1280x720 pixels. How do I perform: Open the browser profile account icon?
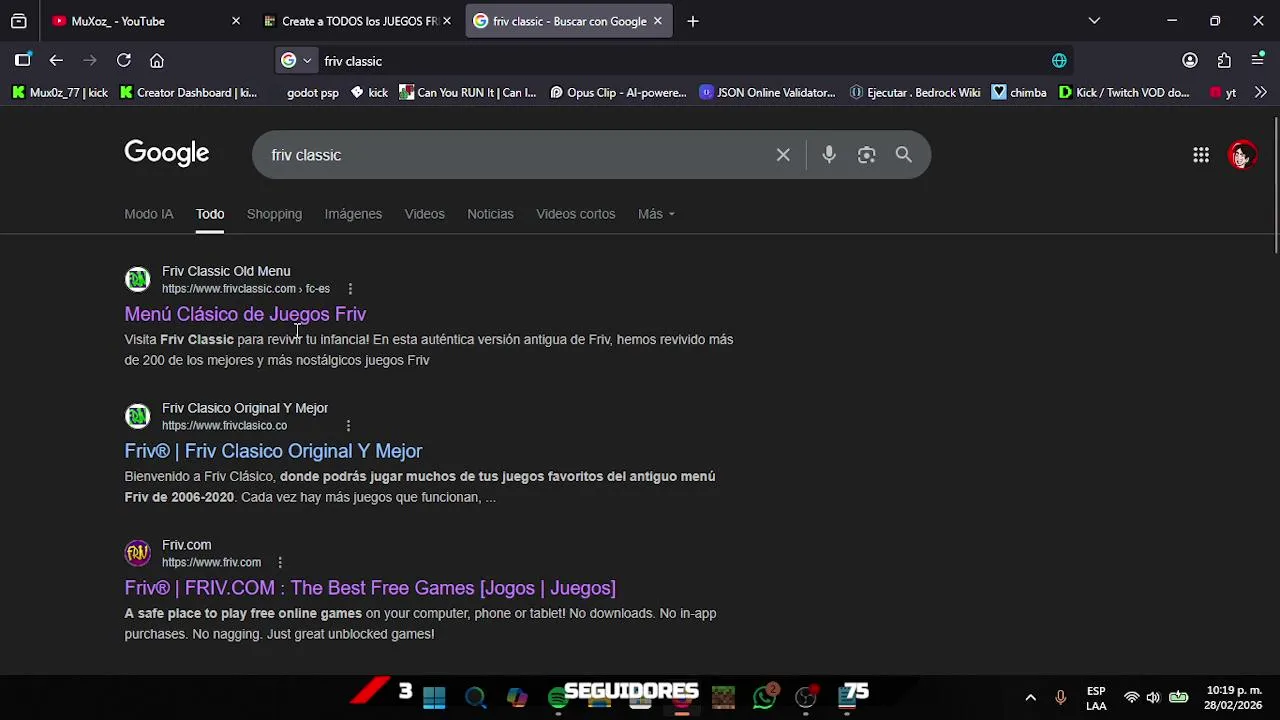click(1190, 60)
